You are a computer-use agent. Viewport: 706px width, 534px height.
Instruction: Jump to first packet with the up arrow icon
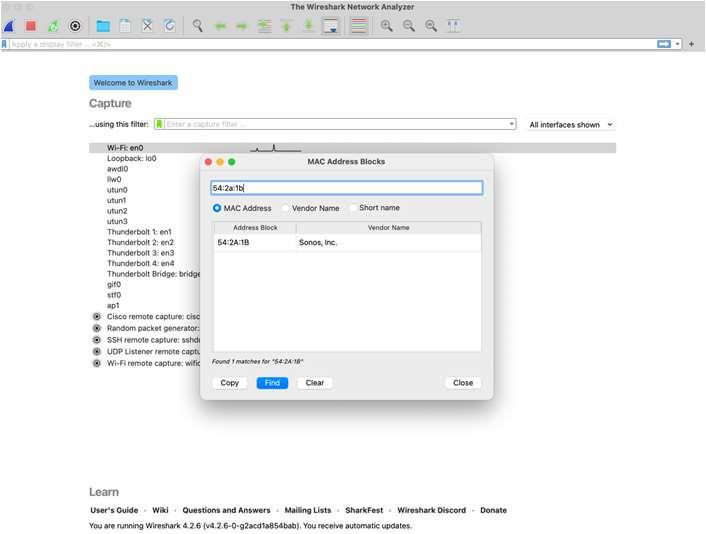[286, 26]
